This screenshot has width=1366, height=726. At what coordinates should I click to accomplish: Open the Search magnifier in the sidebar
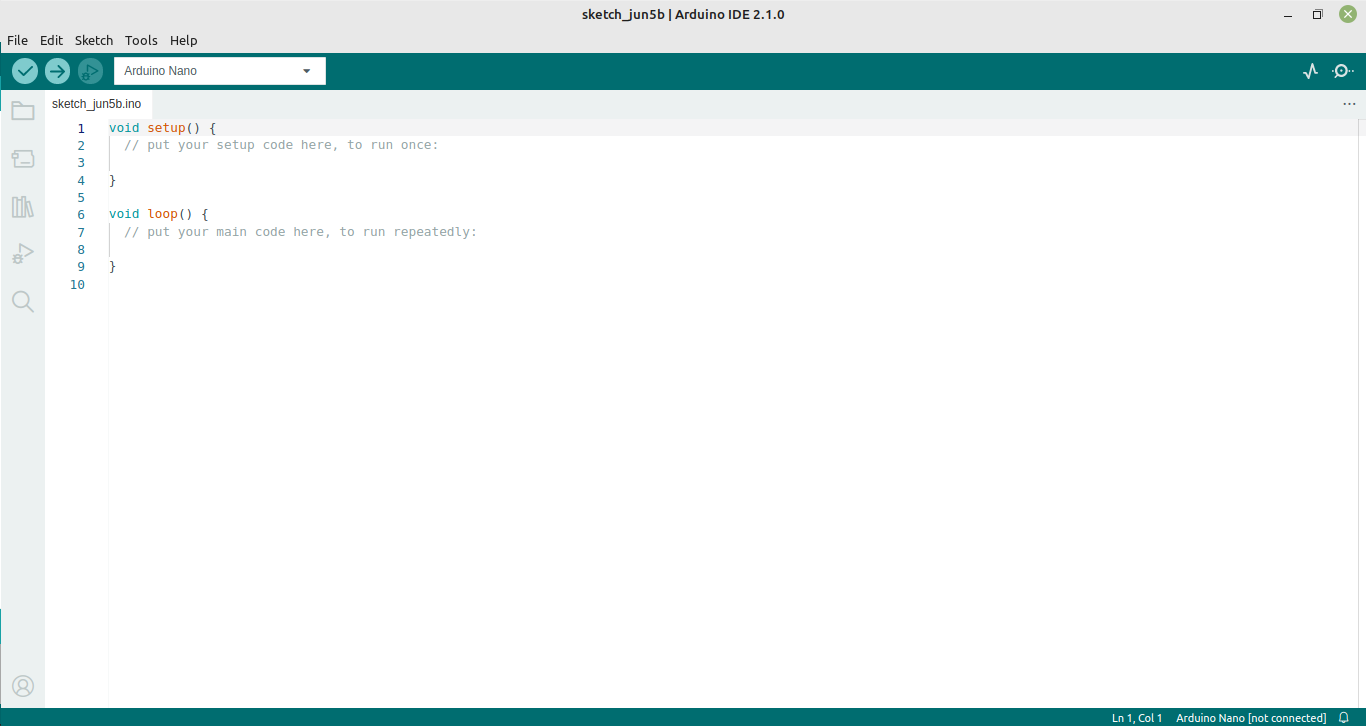[22, 302]
